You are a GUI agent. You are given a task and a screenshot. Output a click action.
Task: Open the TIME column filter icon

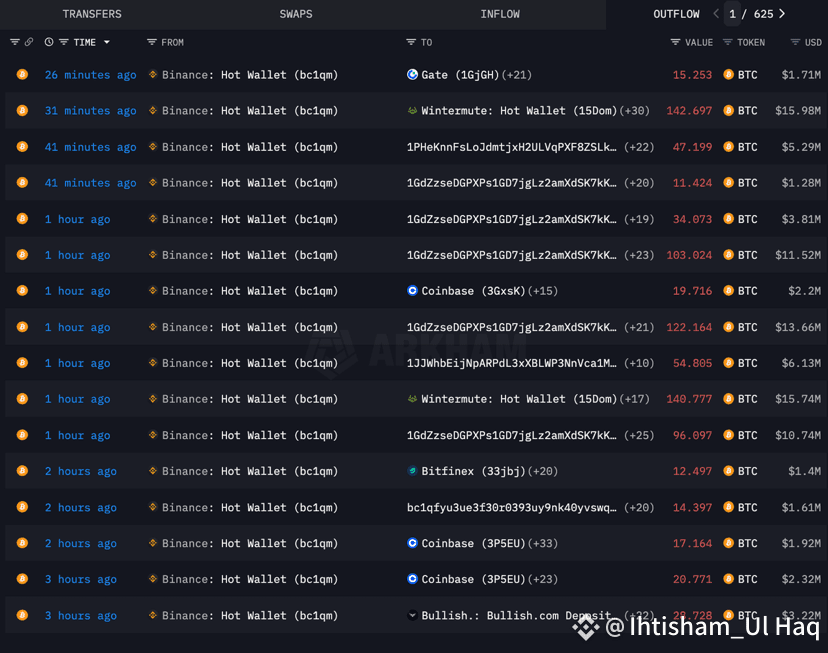[63, 42]
